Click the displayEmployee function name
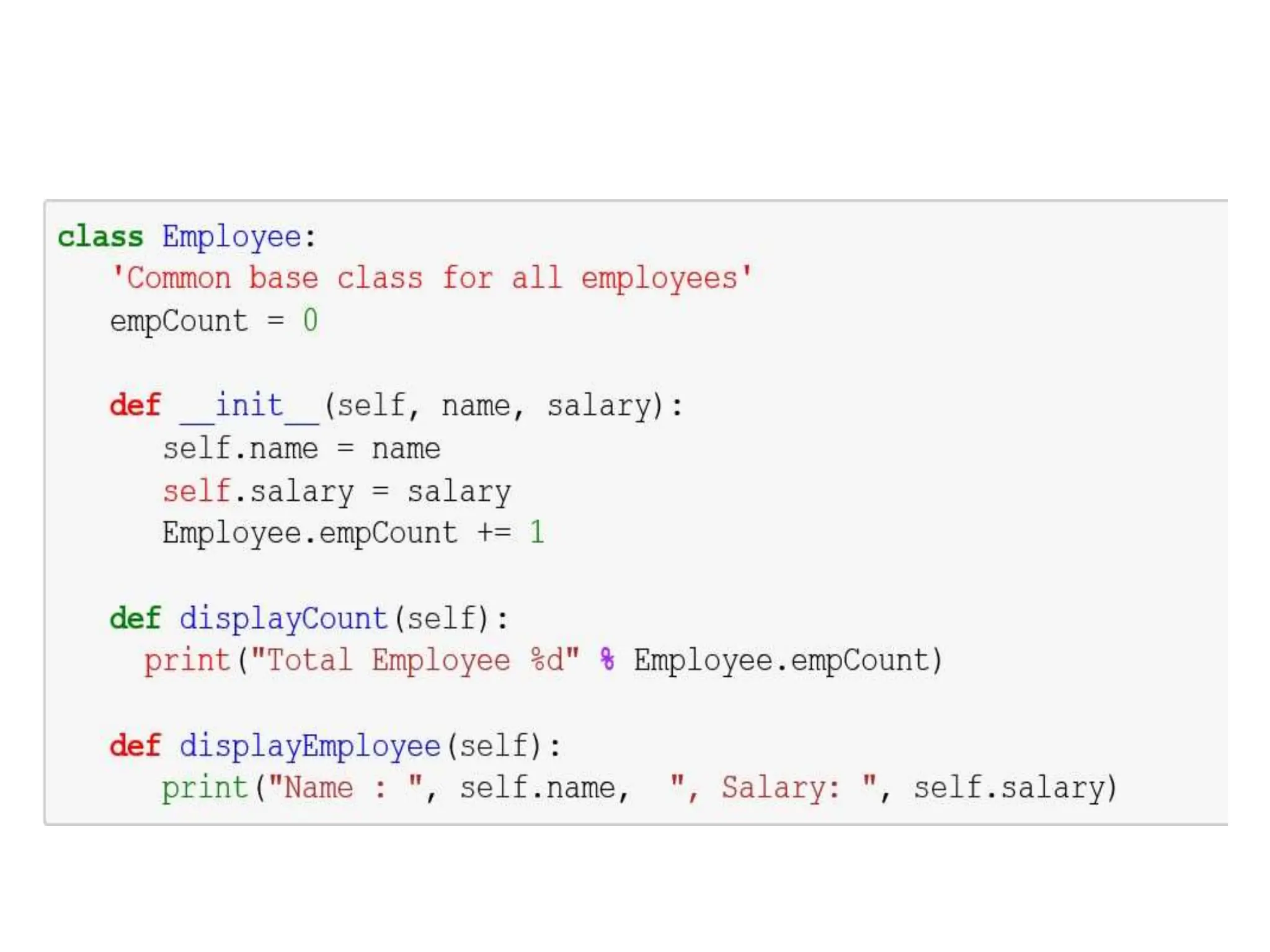 tap(309, 746)
